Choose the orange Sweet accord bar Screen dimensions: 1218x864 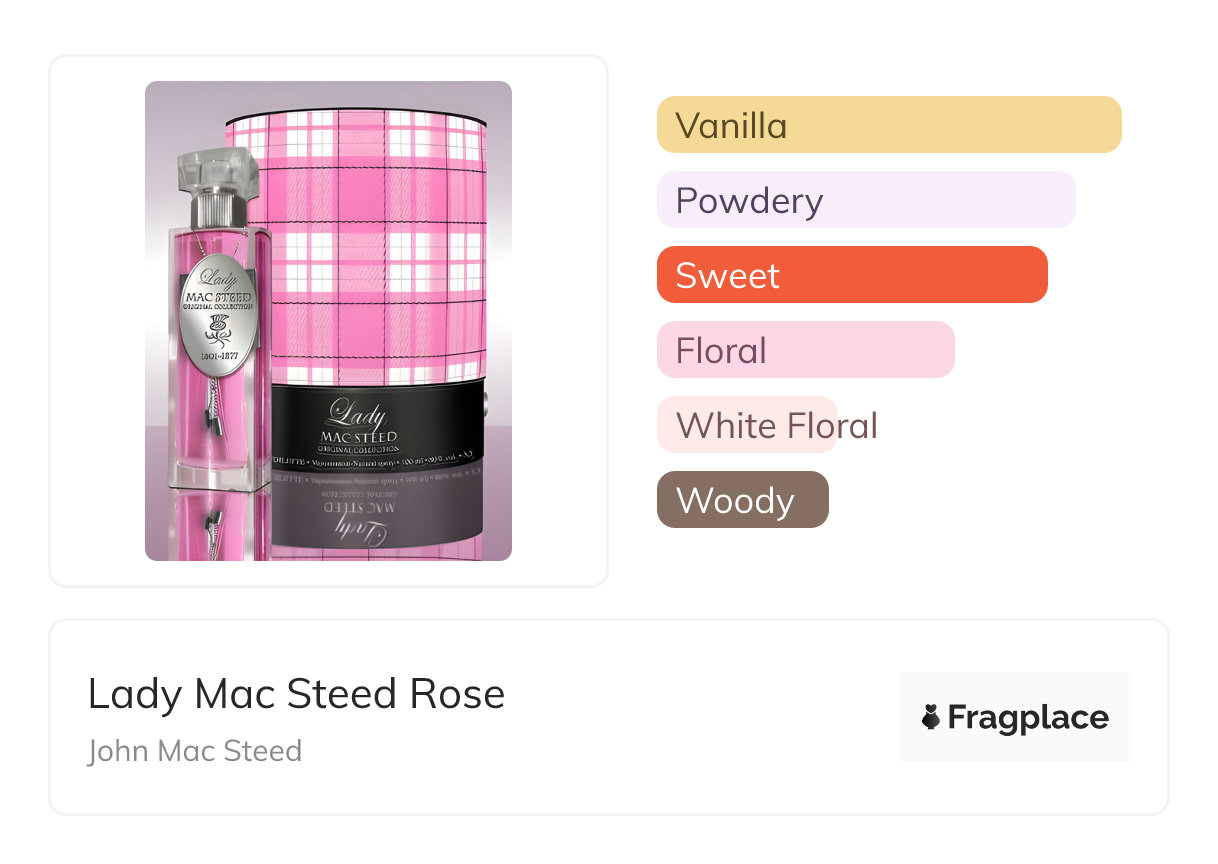pos(851,275)
